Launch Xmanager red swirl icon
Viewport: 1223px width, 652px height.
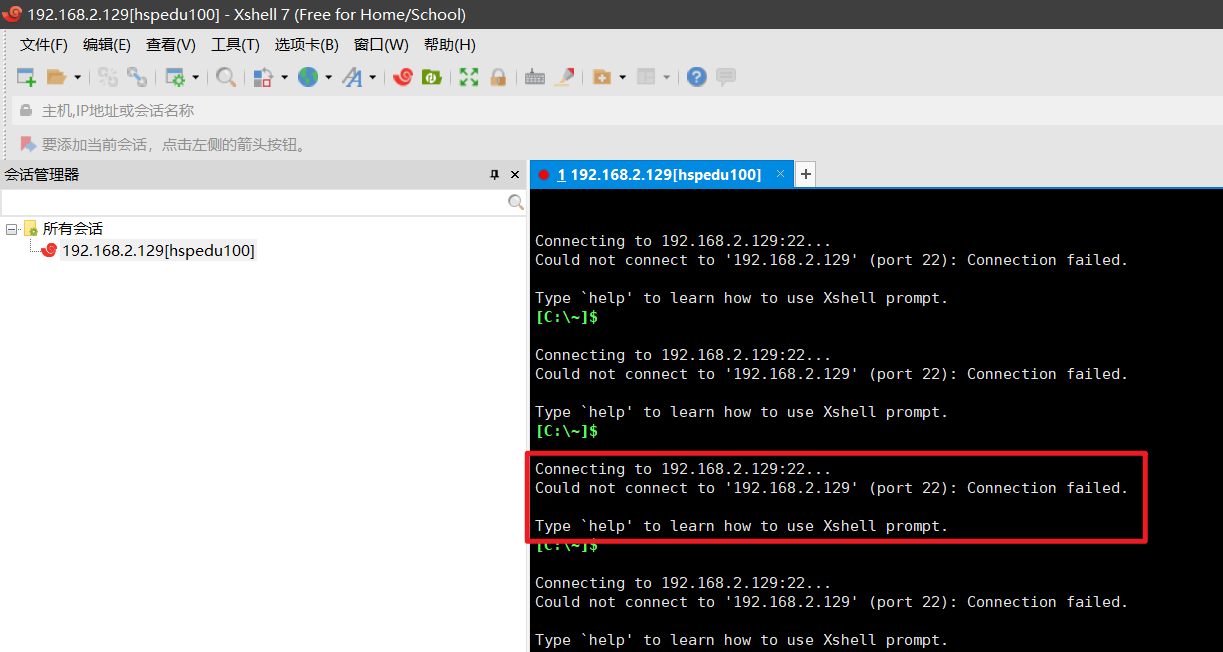pyautogui.click(x=403, y=77)
